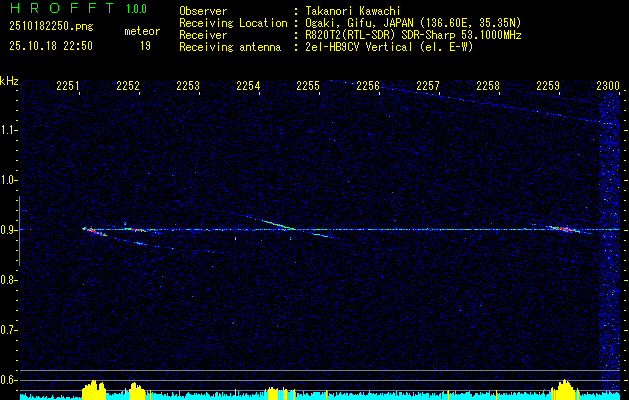The width and height of the screenshot is (629, 400).
Task: Click the 0.9 kHz frequency label
Action: click(9, 230)
